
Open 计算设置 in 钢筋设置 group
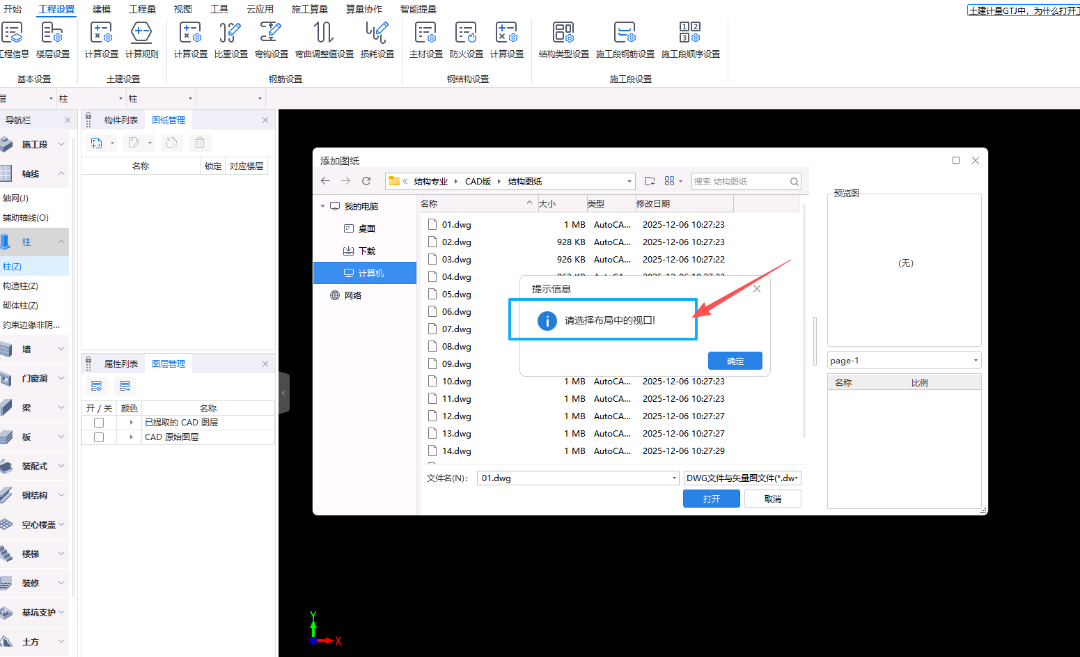pyautogui.click(x=190, y=32)
